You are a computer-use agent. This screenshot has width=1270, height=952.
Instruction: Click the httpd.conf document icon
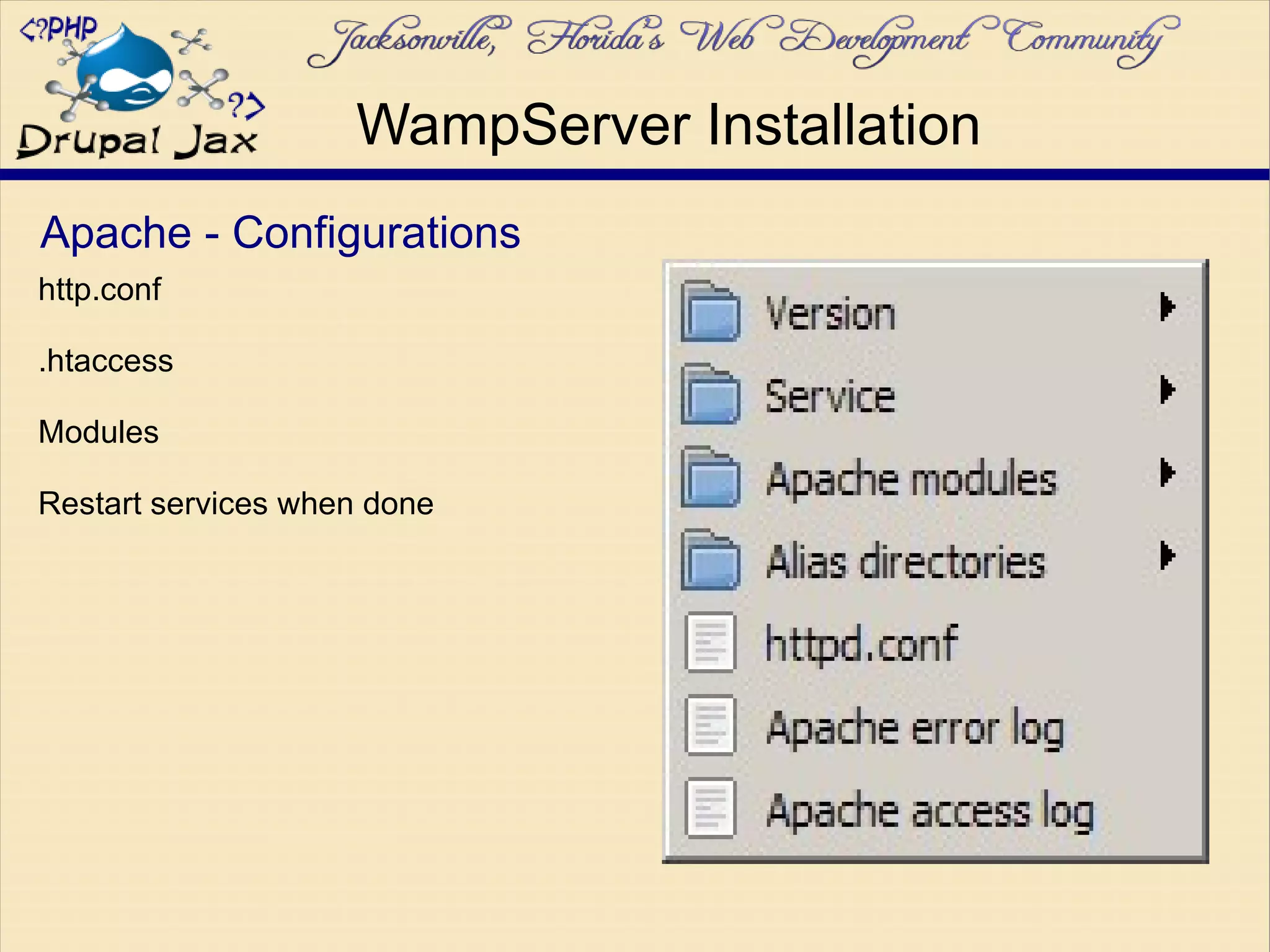tap(711, 643)
